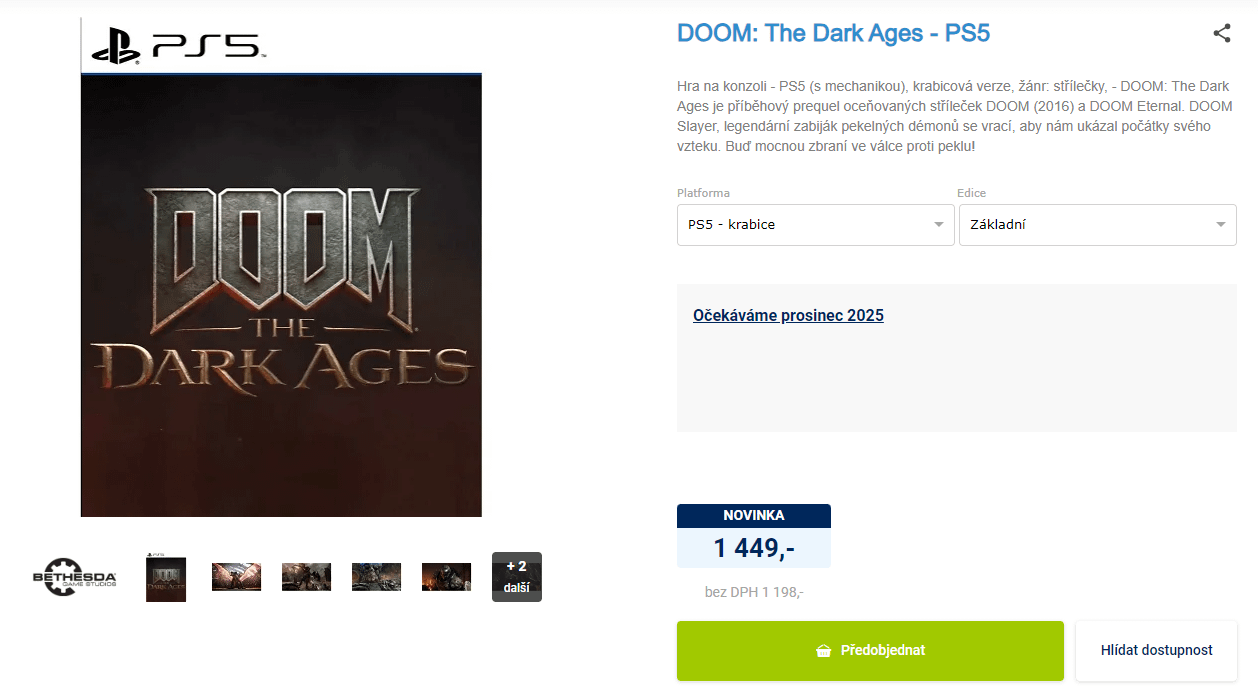
Task: Select the fourth gameplay screenshot thumbnail
Action: (x=446, y=577)
